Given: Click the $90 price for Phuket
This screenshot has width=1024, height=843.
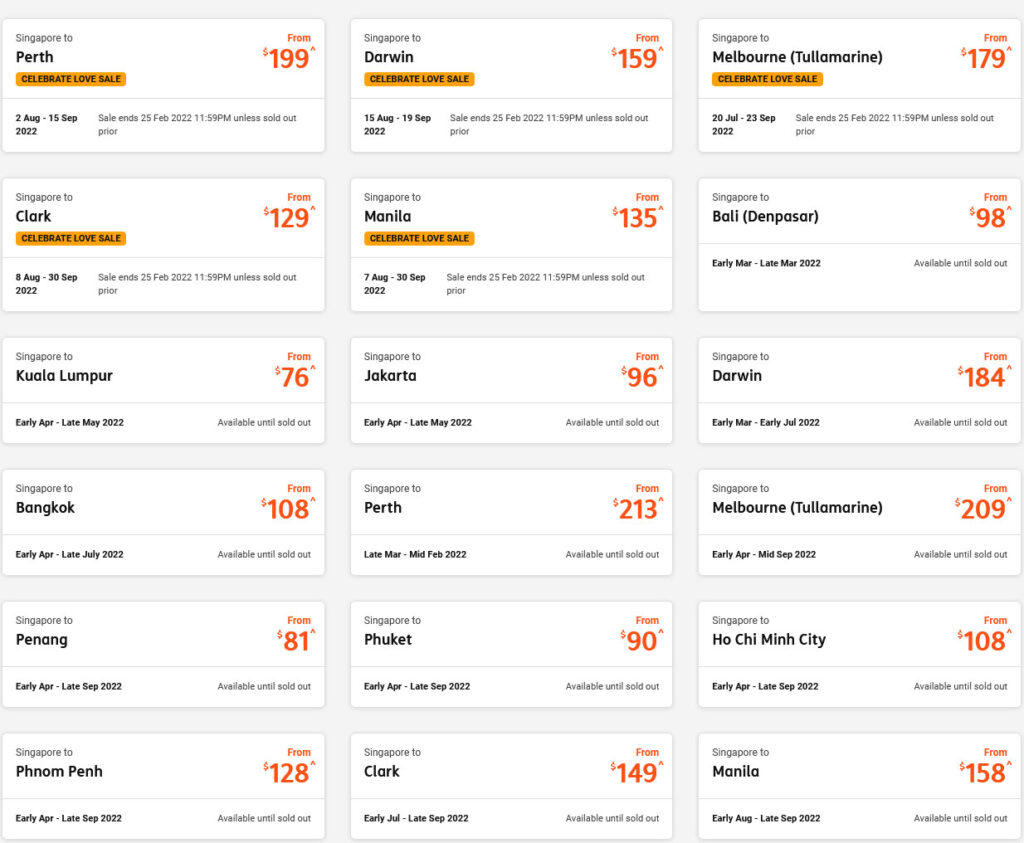Looking at the screenshot, I should point(641,641).
